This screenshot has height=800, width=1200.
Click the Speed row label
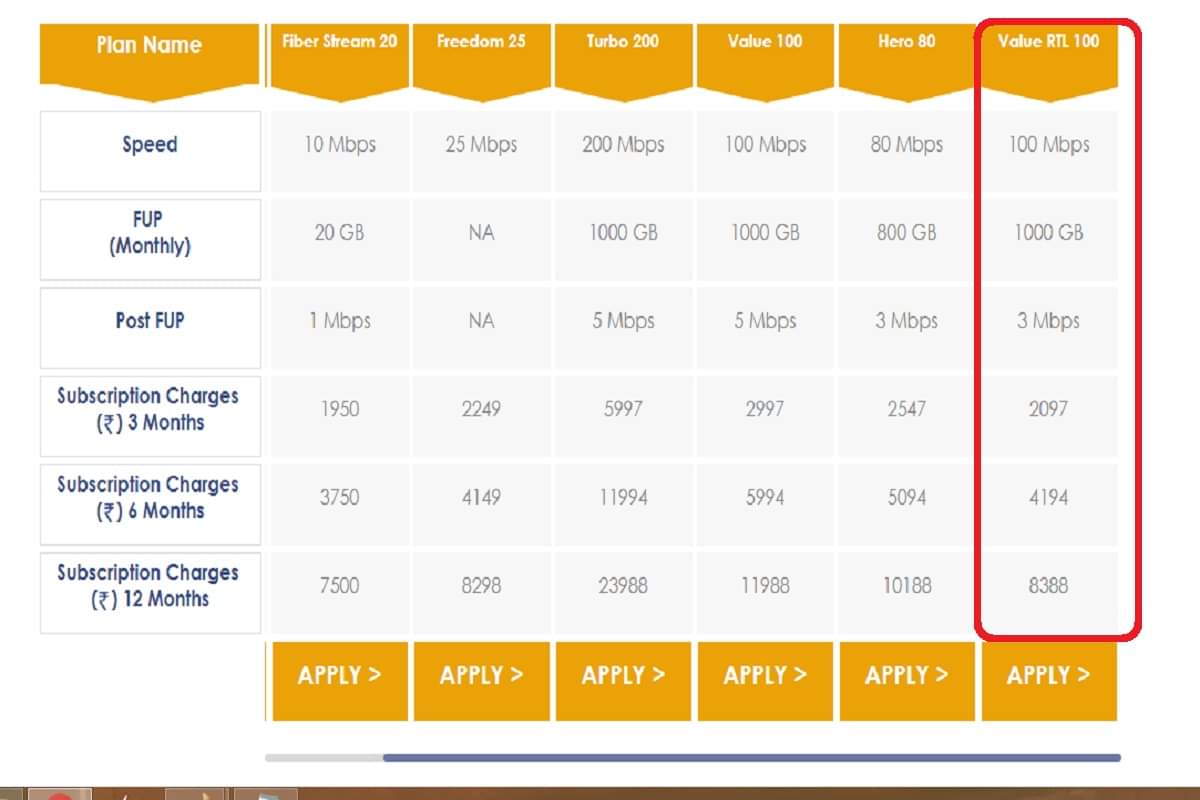(149, 144)
